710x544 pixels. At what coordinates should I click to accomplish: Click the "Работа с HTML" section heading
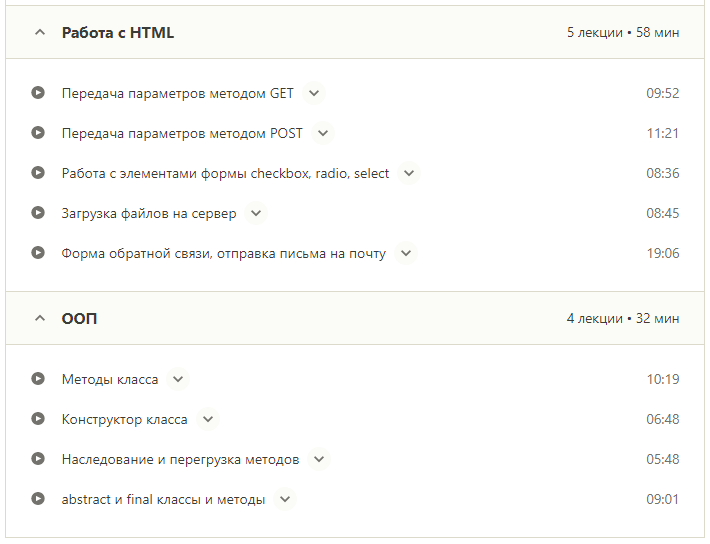pos(118,33)
